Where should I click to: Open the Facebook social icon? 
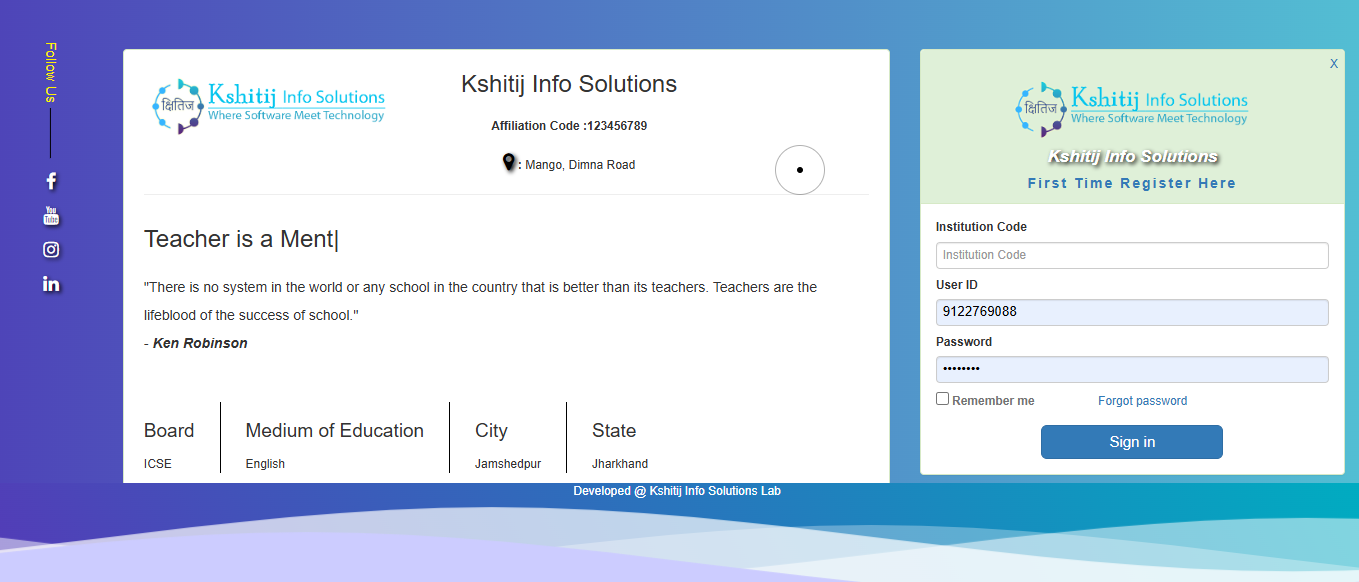[51, 181]
